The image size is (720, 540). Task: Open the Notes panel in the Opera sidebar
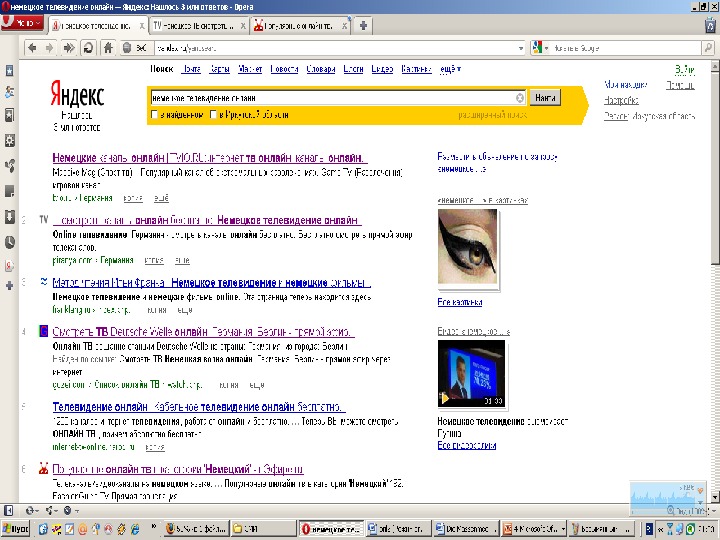pyautogui.click(x=9, y=191)
